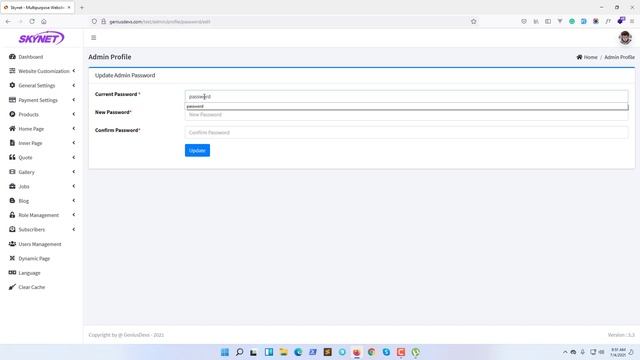Click the Jobs briefcase icon

tap(12, 186)
